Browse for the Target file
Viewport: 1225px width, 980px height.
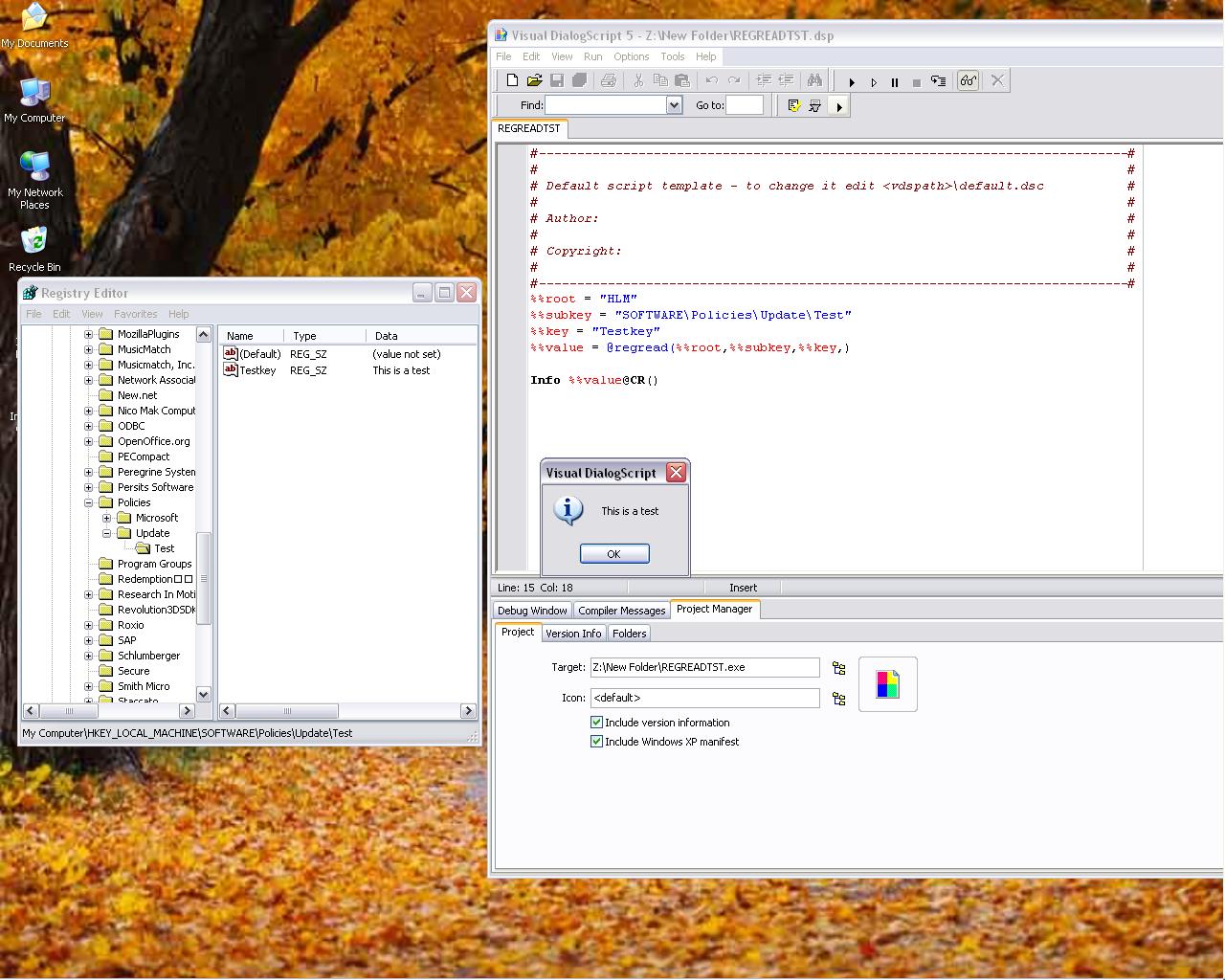click(x=839, y=668)
